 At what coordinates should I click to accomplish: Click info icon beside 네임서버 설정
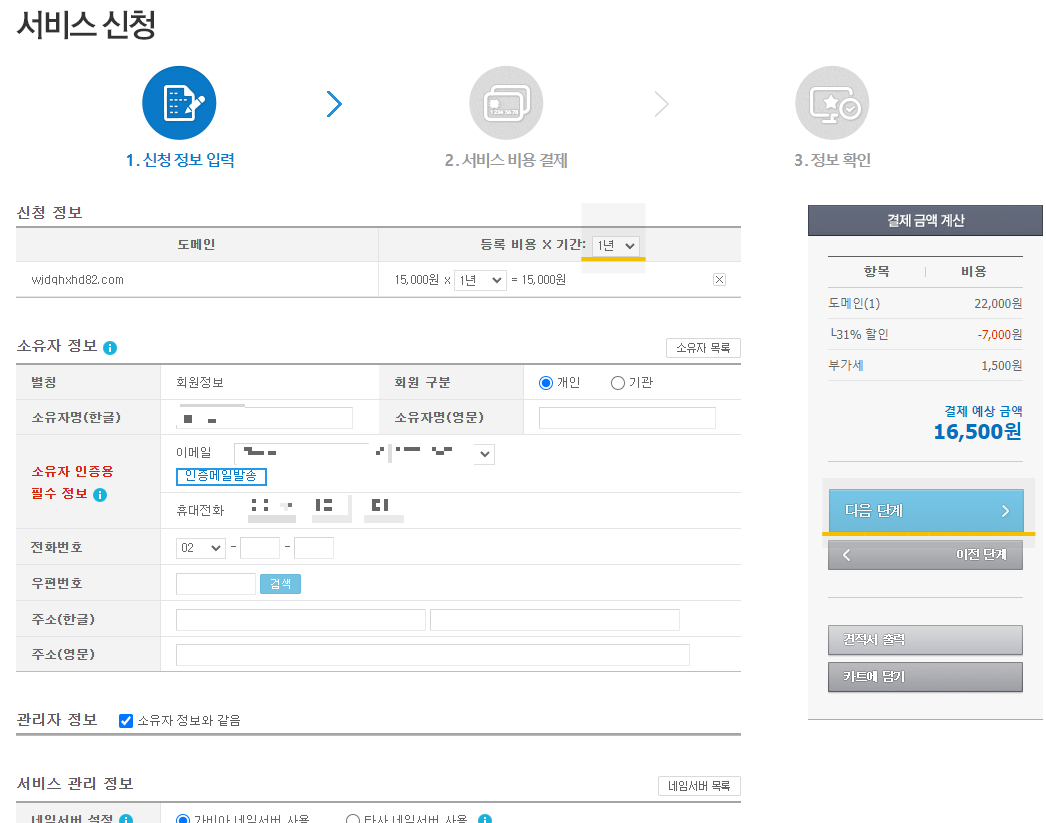pos(125,819)
